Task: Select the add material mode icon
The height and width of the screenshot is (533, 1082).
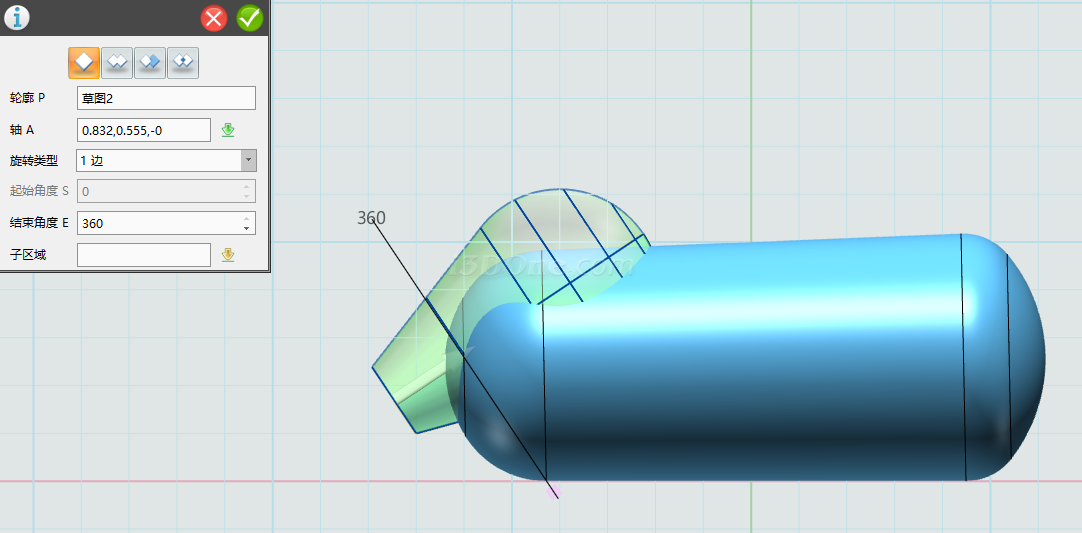Action: tap(117, 62)
